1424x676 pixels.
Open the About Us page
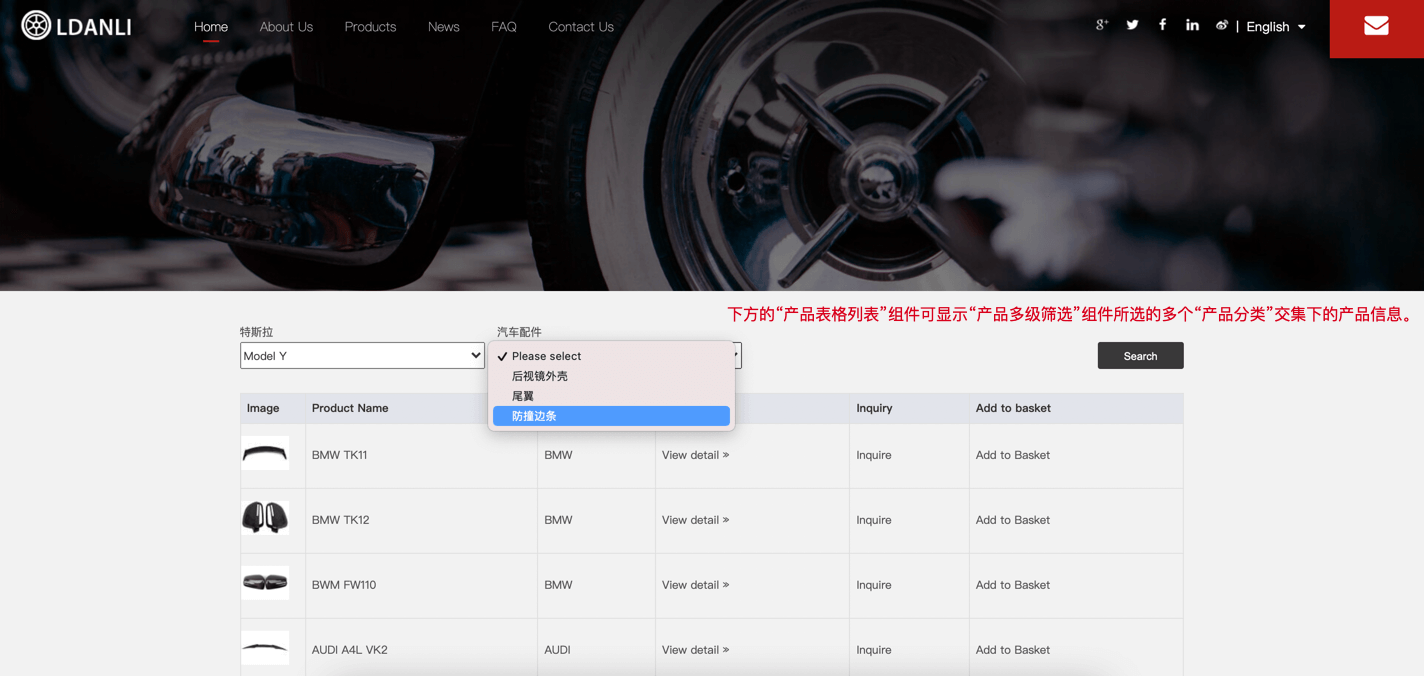(x=286, y=27)
